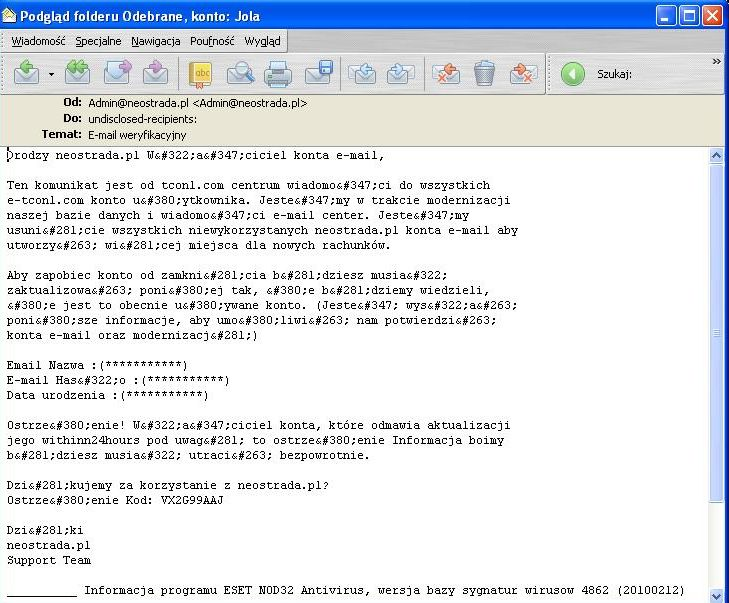Image resolution: width=729 pixels, height=603 pixels.
Task: Click the Reply to All icon
Action: tap(77, 73)
